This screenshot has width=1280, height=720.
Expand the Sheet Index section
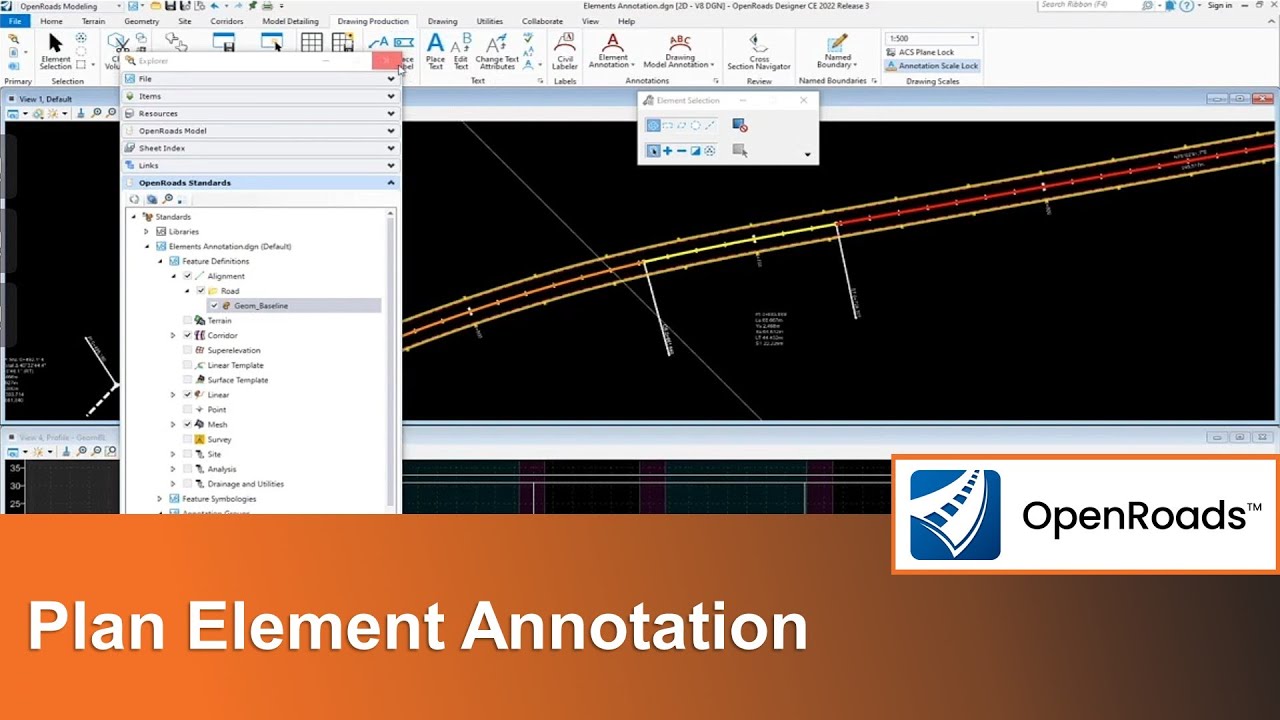click(260, 148)
